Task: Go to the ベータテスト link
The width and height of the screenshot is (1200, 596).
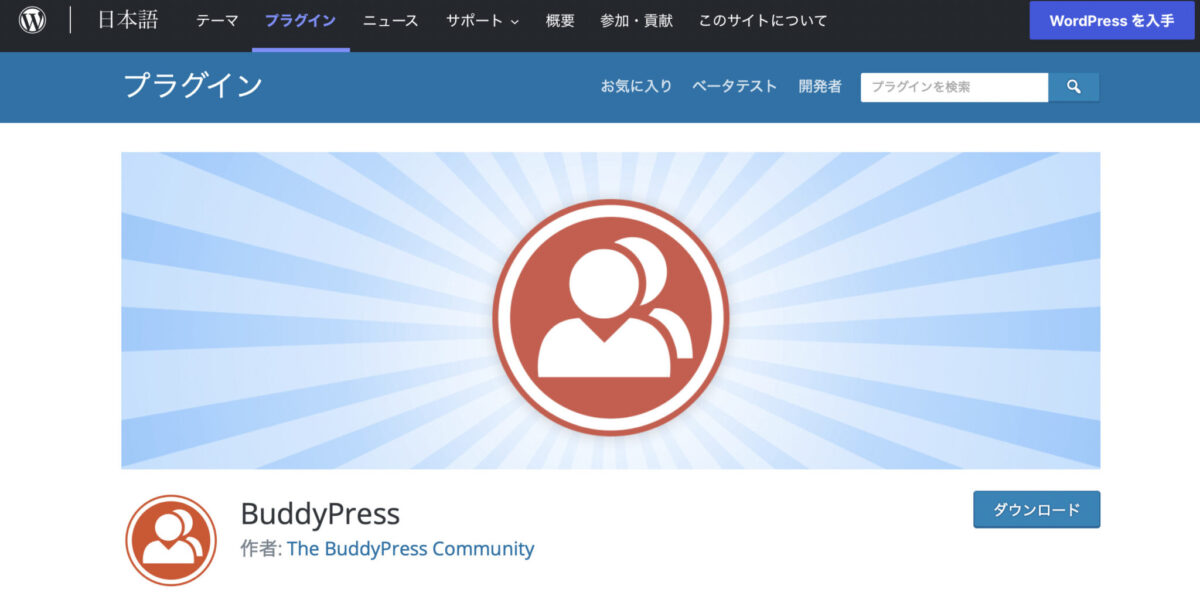Action: click(x=734, y=87)
